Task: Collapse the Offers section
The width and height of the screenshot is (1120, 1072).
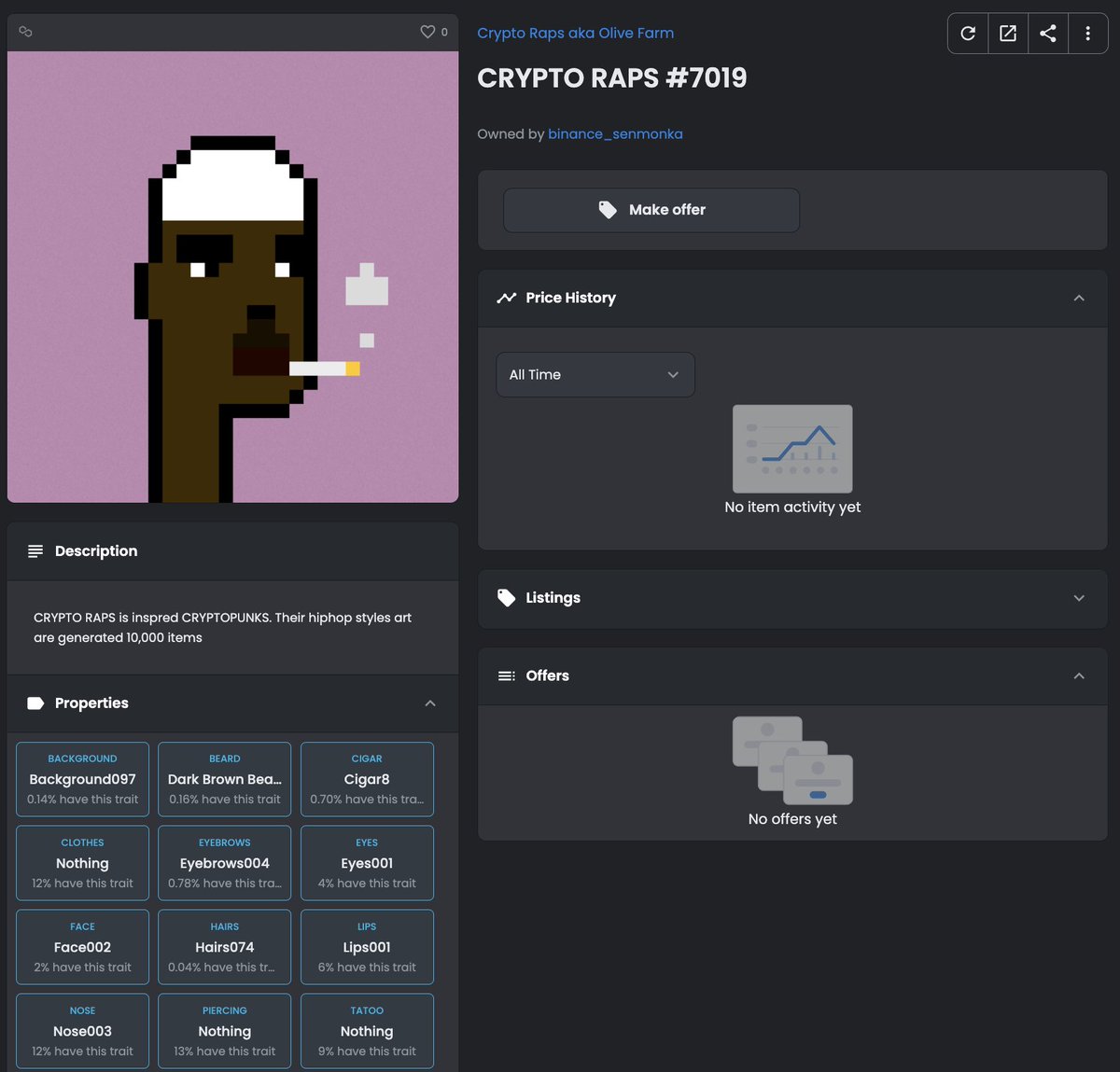Action: click(x=1079, y=675)
